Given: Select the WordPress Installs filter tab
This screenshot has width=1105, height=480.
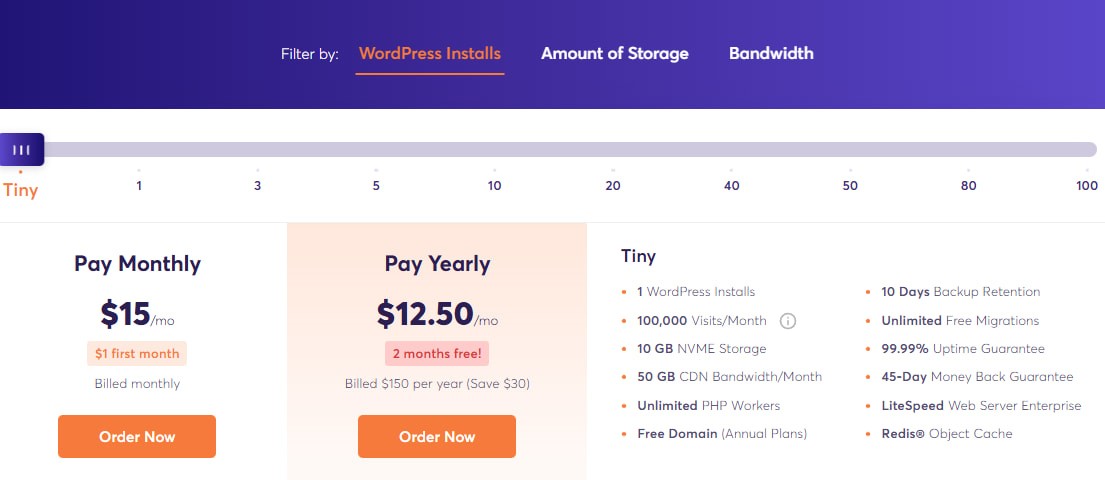Looking at the screenshot, I should point(430,54).
